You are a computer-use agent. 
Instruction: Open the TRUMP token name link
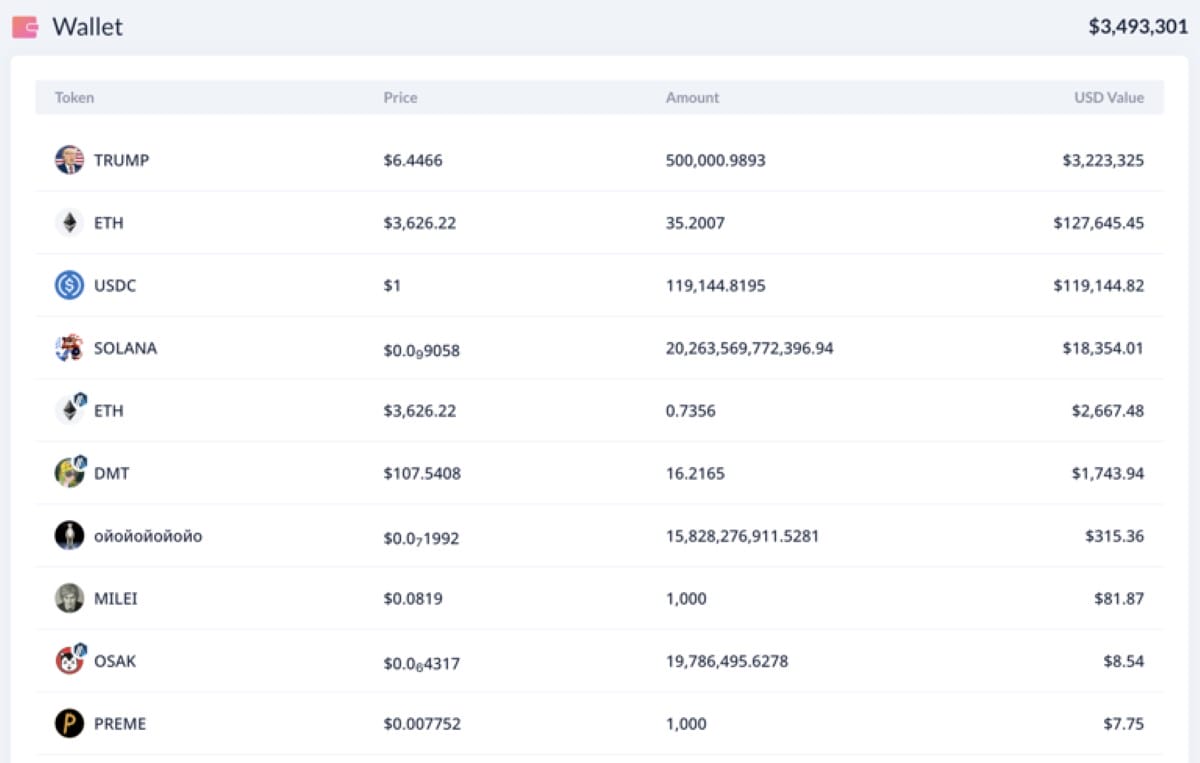point(121,160)
